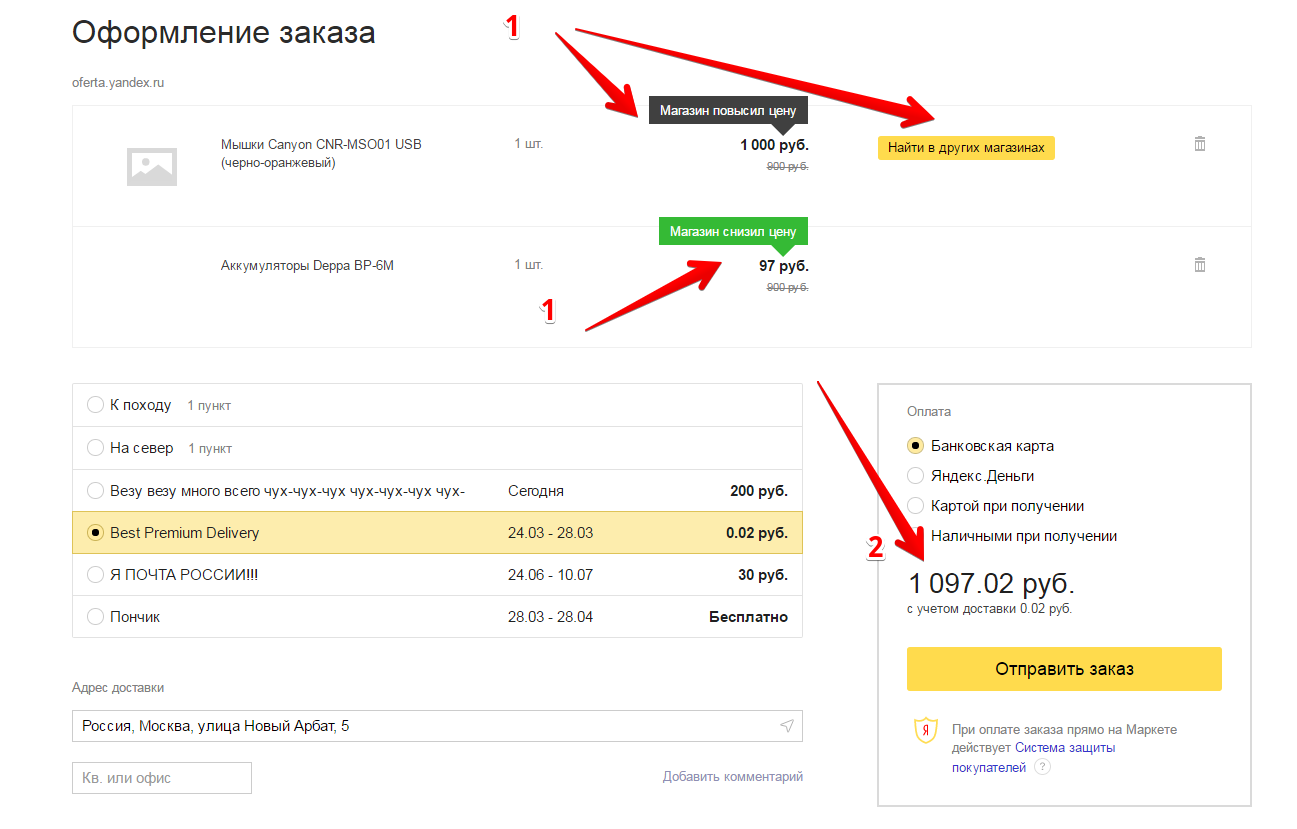This screenshot has width=1297, height=829.
Task: Open the Система защиты покупателей link
Action: point(1033,757)
